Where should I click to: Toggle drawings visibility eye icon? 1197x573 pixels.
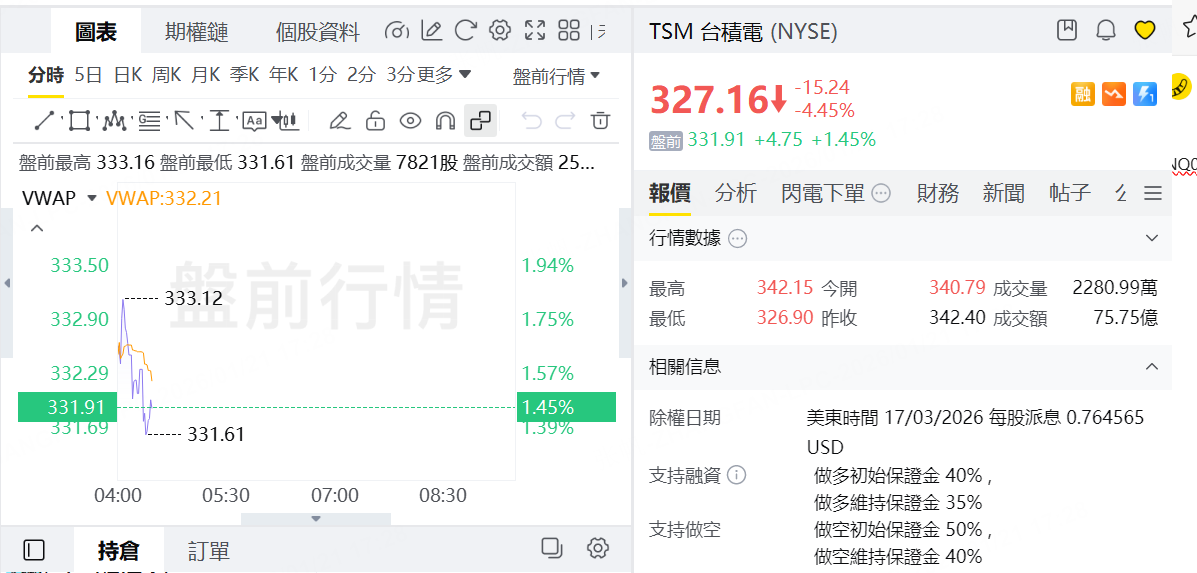pos(411,121)
